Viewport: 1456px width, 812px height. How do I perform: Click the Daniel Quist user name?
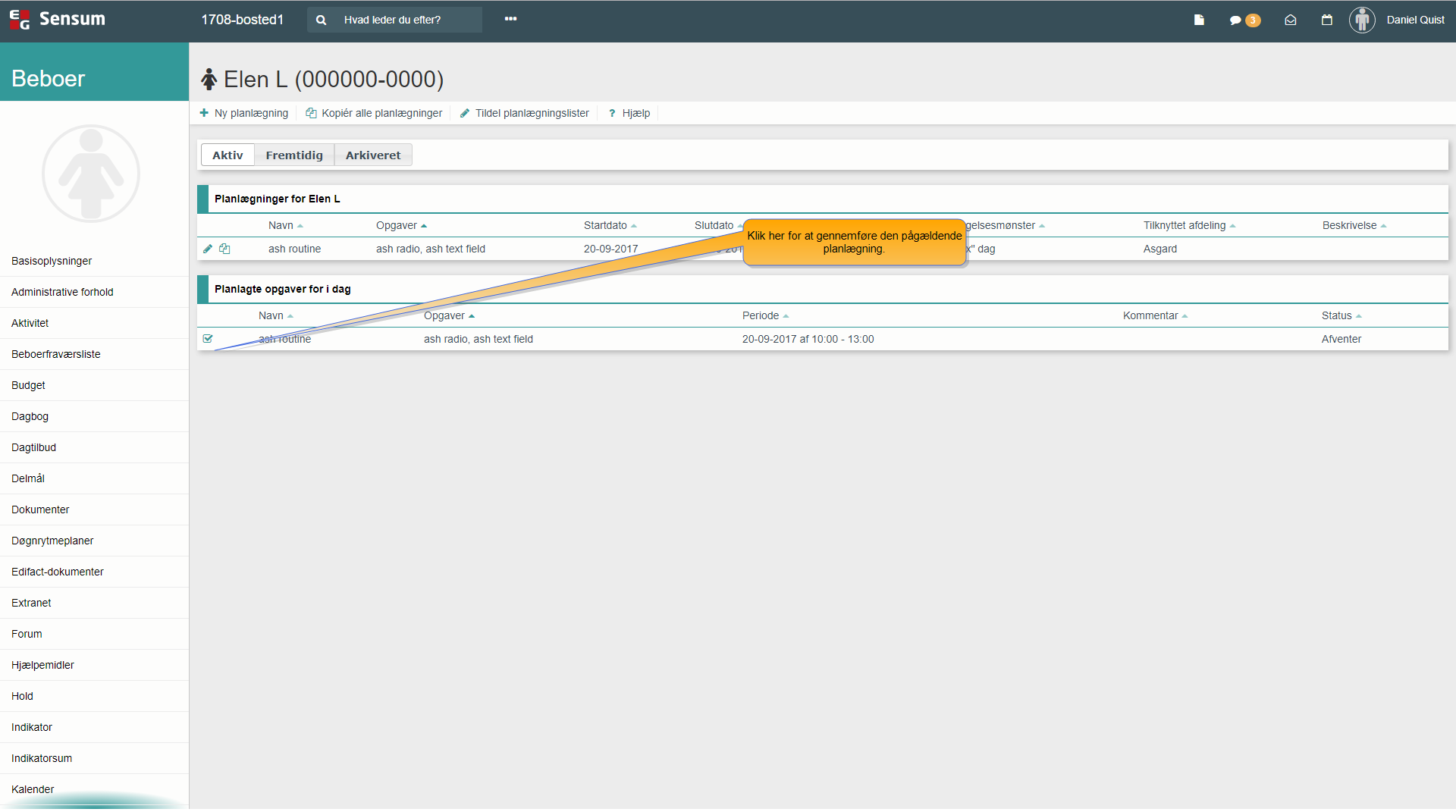(x=1415, y=20)
